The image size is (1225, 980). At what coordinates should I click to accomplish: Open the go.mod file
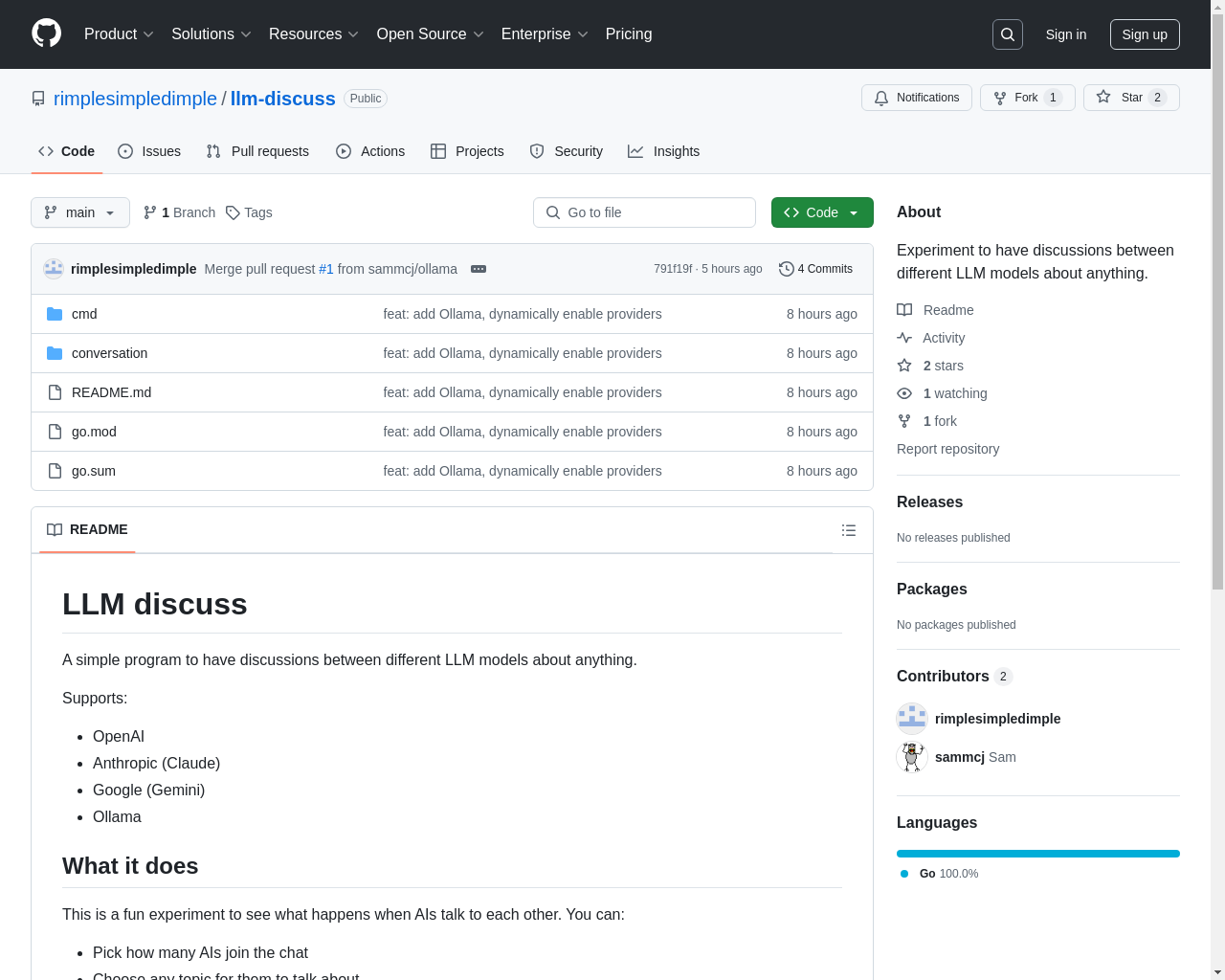[94, 432]
